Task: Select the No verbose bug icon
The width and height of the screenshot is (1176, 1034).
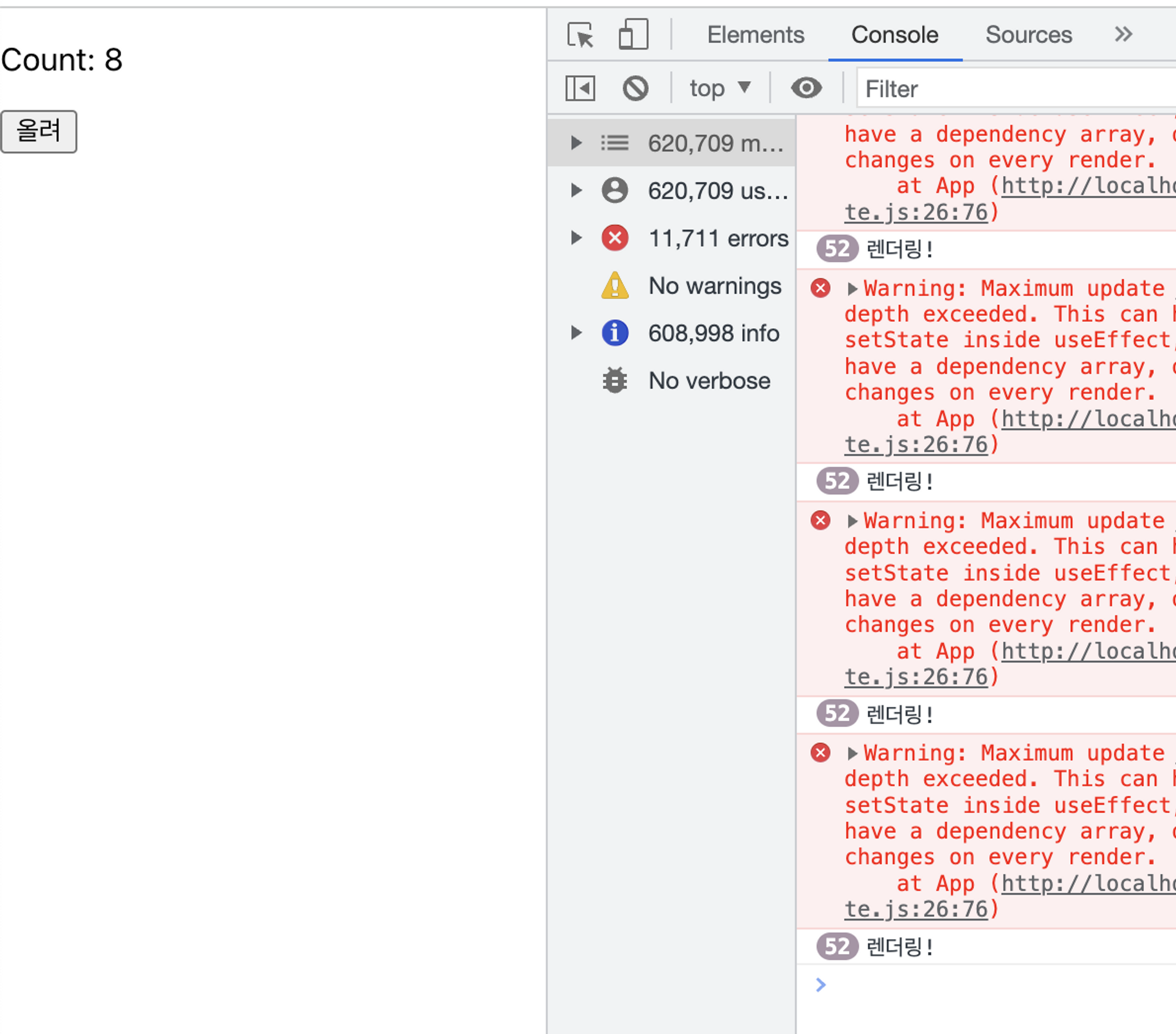Action: (615, 381)
